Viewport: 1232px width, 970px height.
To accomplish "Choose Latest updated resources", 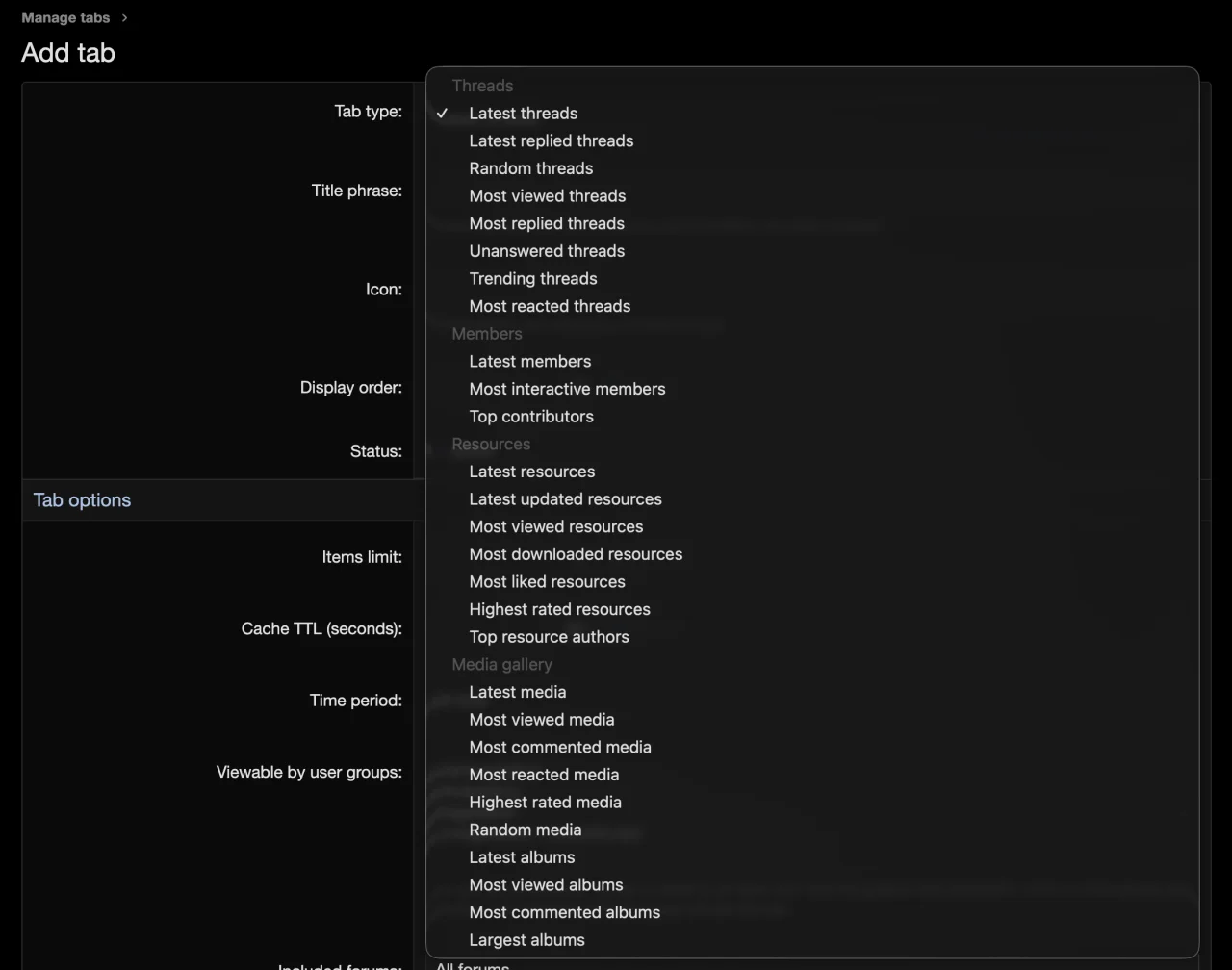I will pyautogui.click(x=565, y=499).
